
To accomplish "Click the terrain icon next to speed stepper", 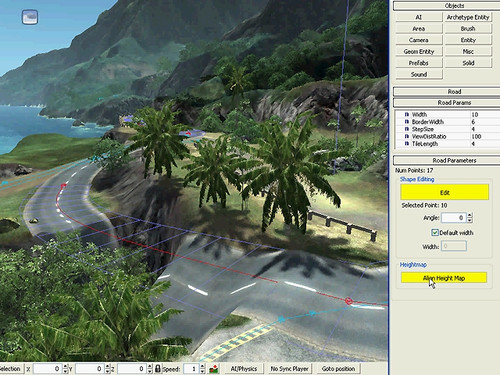I will (x=214, y=369).
